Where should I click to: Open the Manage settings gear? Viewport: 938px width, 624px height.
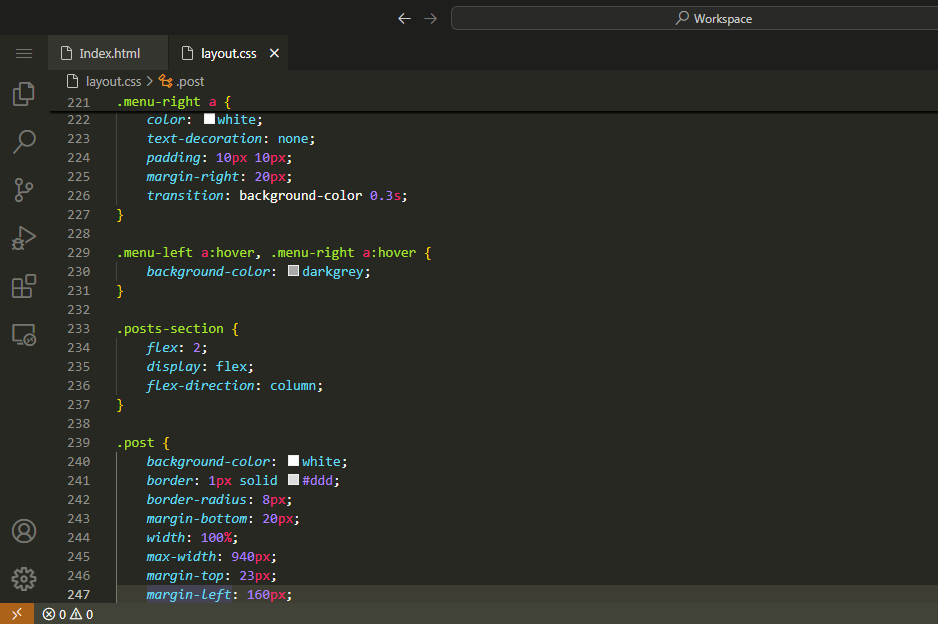[x=24, y=578]
